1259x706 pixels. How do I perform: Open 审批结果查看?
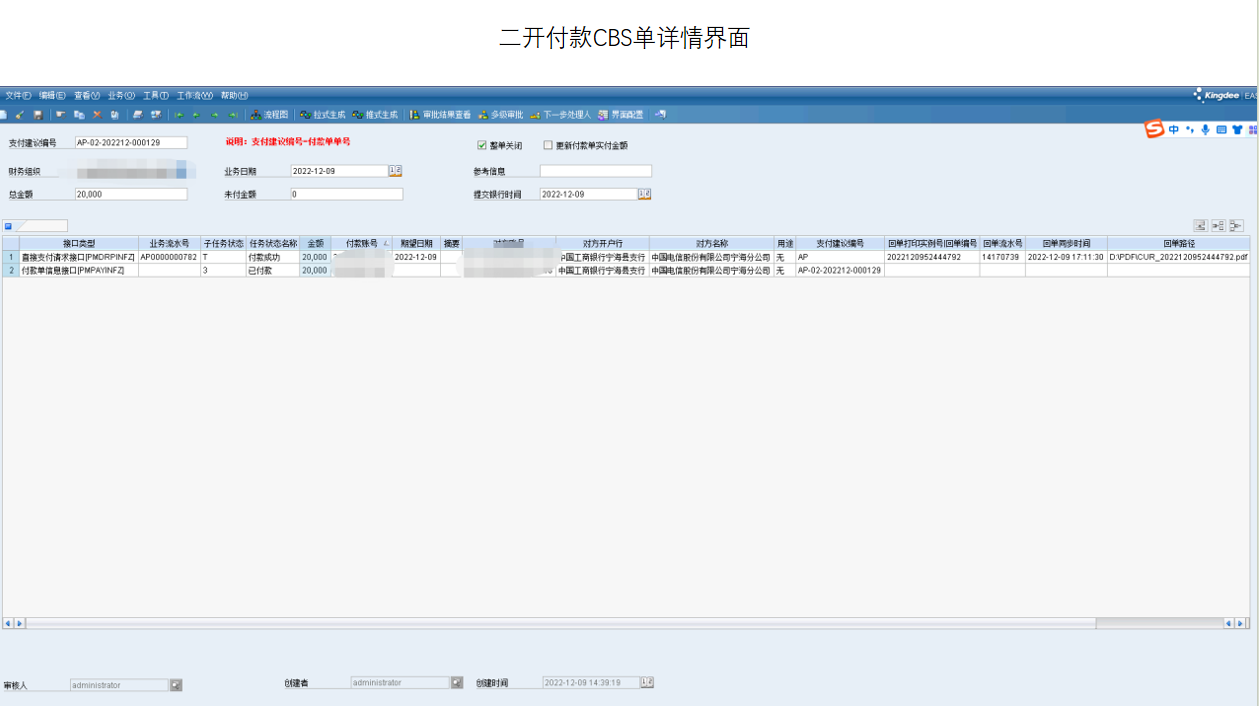[440, 115]
